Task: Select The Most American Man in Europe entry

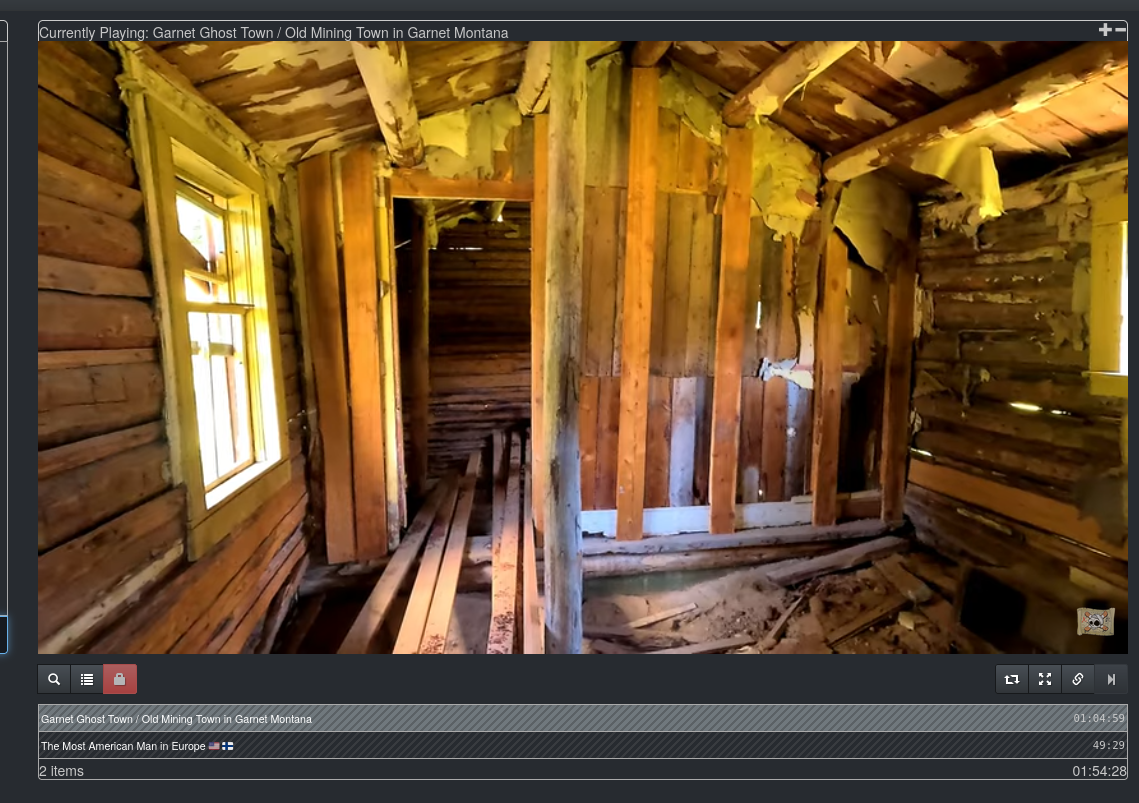Action: (123, 746)
